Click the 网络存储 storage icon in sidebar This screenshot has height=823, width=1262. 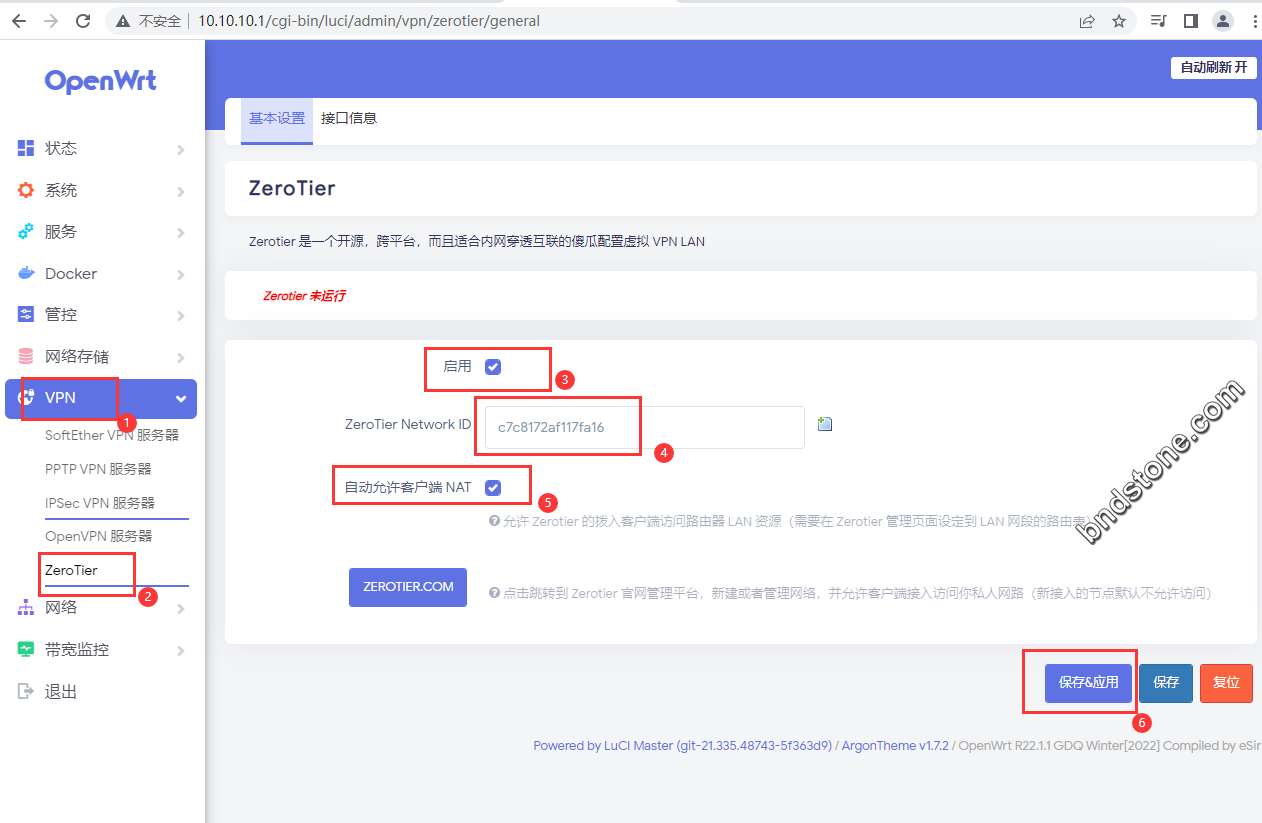[26, 356]
